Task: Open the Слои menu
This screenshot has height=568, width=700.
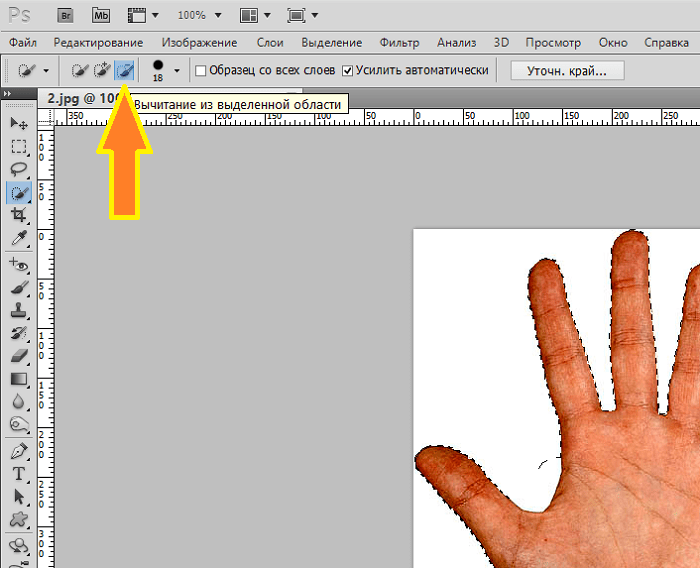Action: click(270, 43)
